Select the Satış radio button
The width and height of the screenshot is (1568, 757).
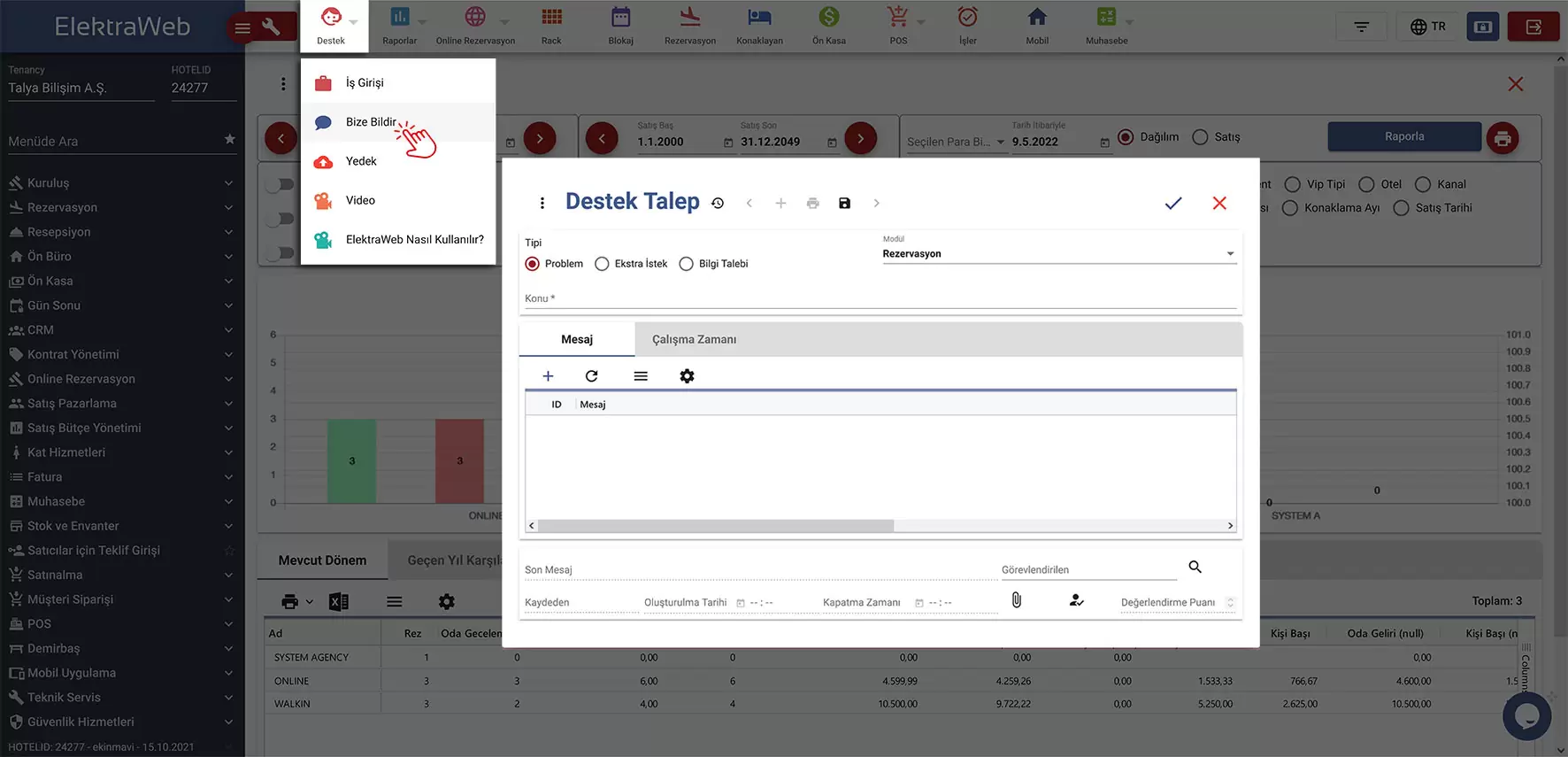pos(1200,137)
